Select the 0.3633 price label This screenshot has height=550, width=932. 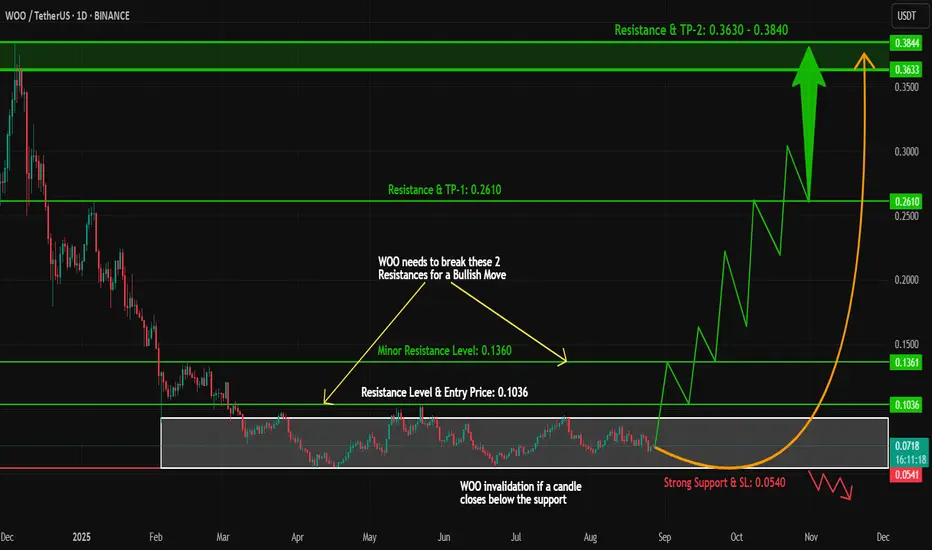coord(906,70)
